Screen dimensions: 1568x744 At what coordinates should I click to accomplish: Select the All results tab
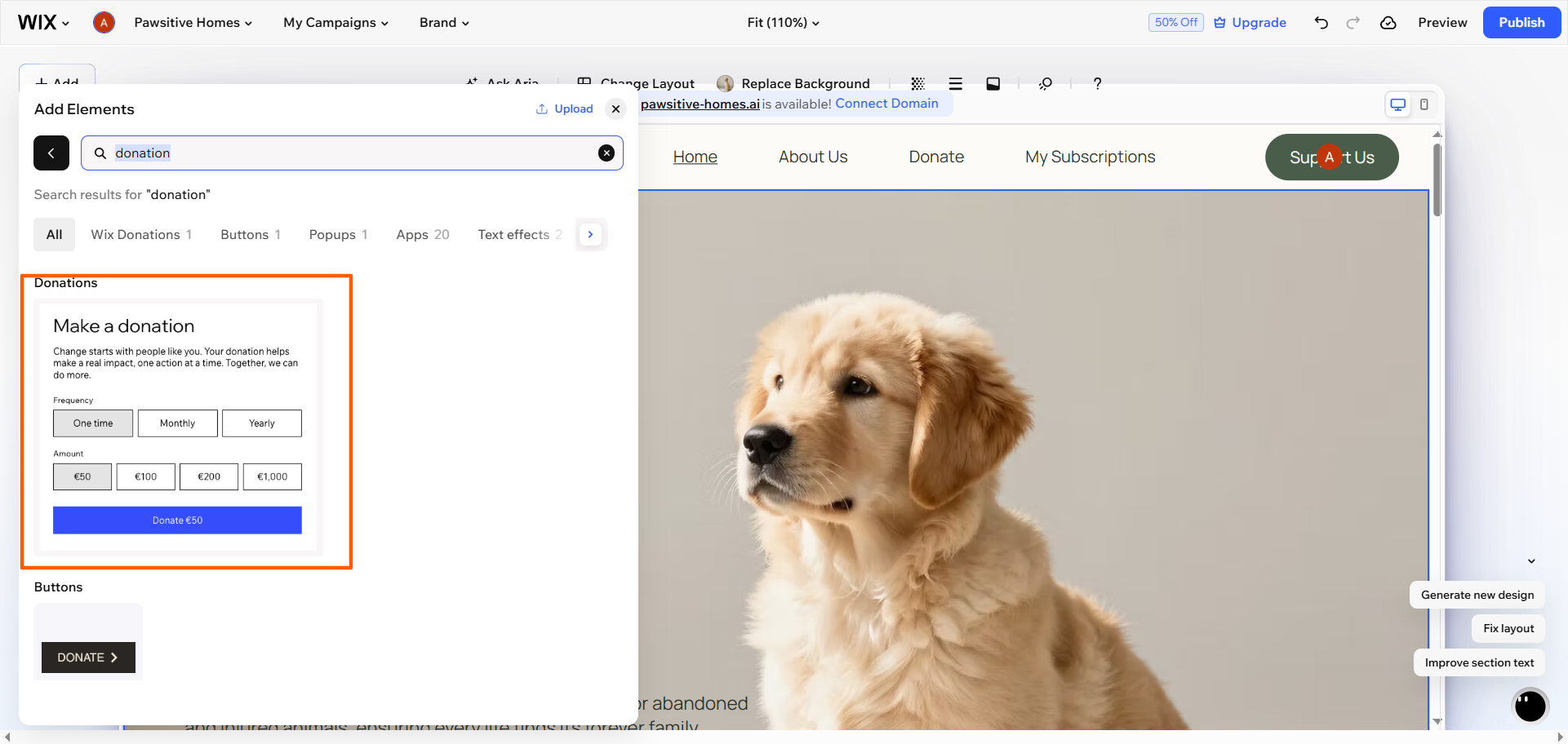54,234
